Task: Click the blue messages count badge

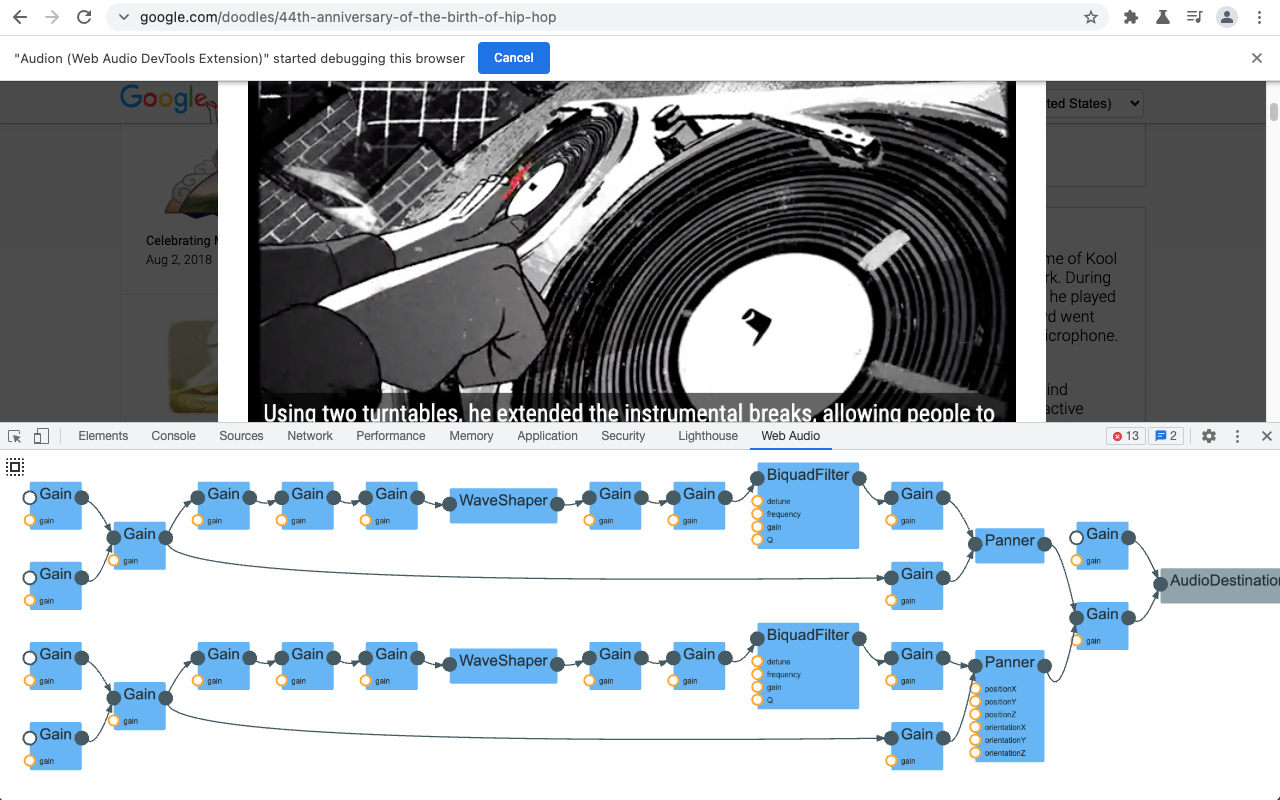Action: coord(1166,436)
